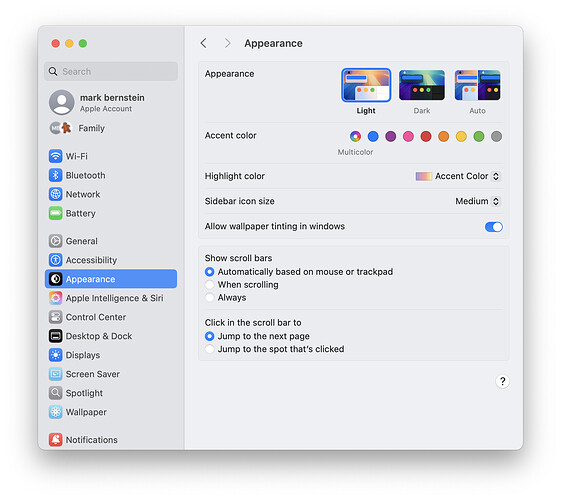This screenshot has width=561, height=500.
Task: Click the Displays sun icon
Action: (x=55, y=355)
